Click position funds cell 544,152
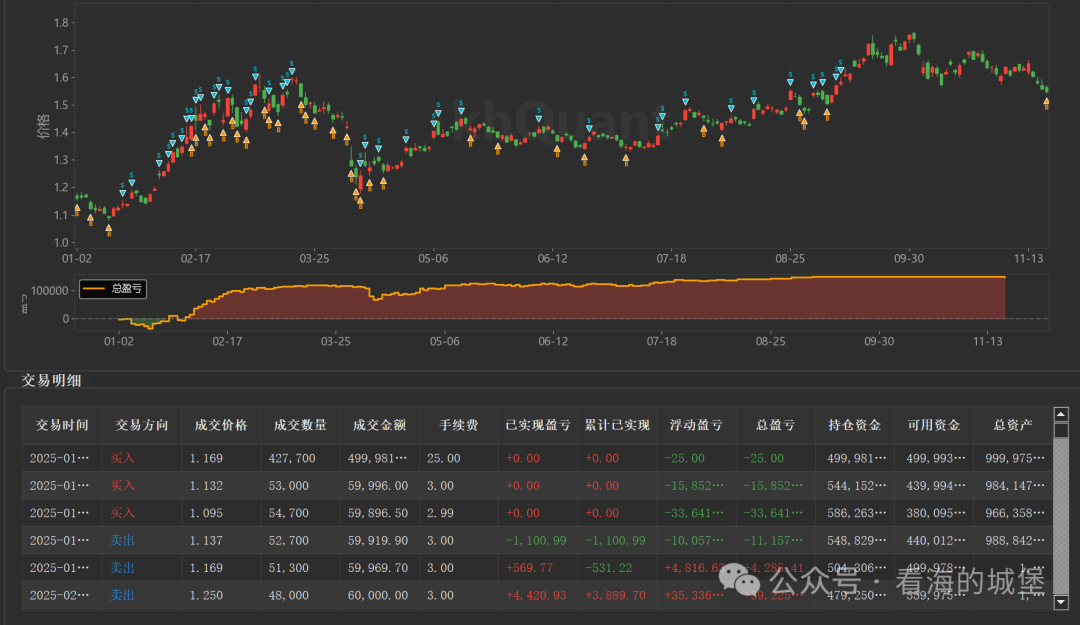This screenshot has width=1080, height=625. [854, 486]
